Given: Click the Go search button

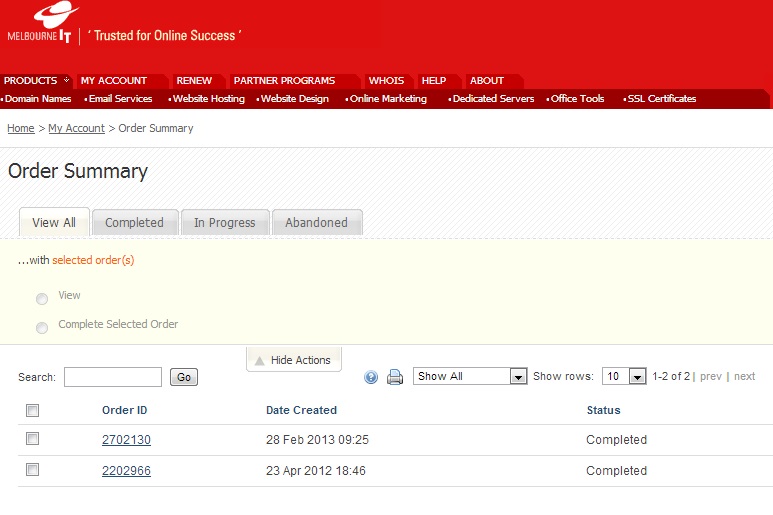Looking at the screenshot, I should click(x=184, y=377).
